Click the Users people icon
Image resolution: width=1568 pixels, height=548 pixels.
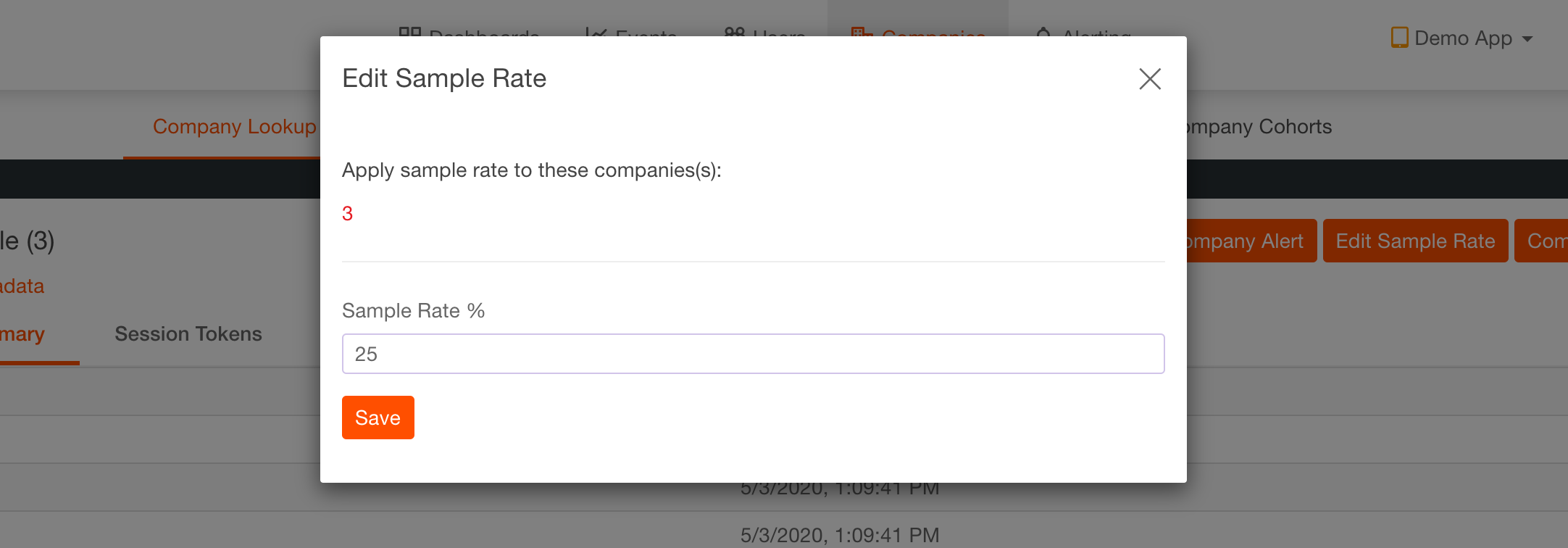point(735,33)
